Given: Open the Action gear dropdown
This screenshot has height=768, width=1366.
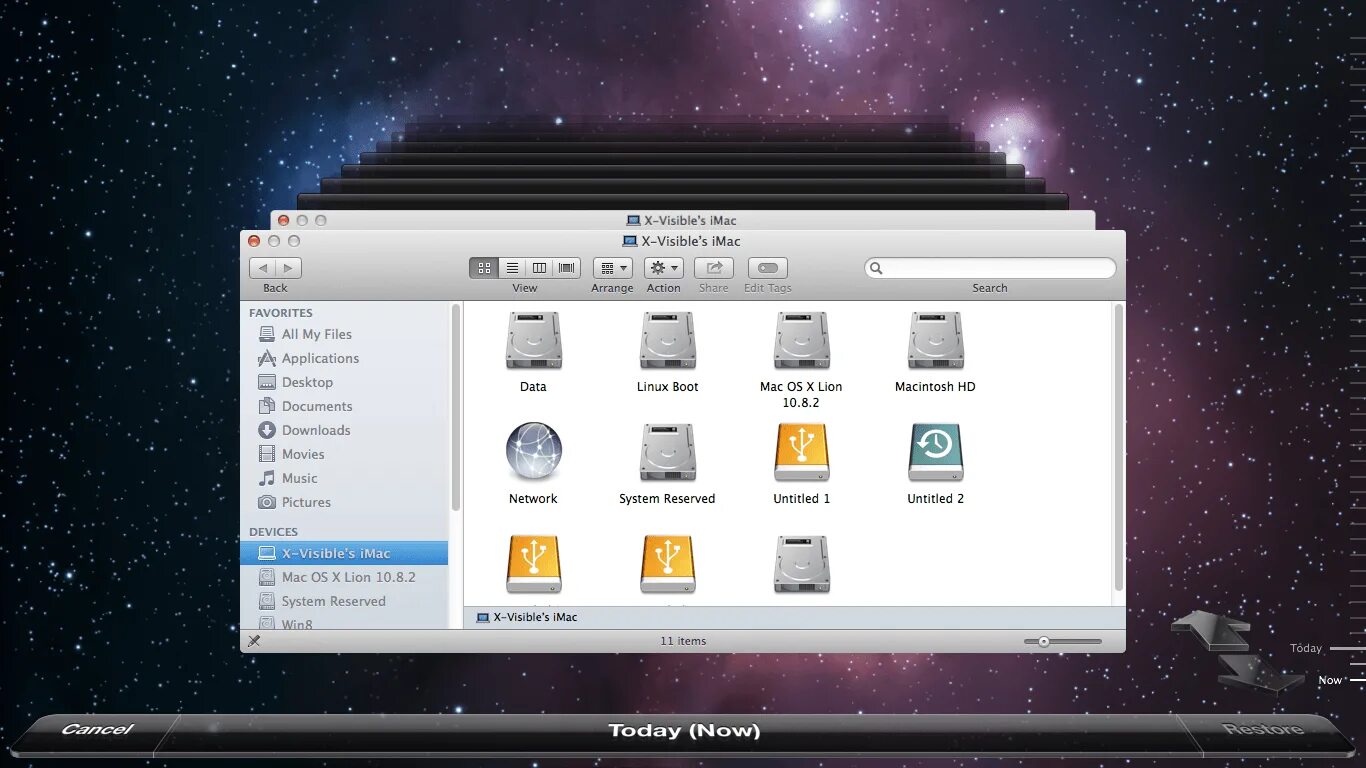Looking at the screenshot, I should point(663,268).
